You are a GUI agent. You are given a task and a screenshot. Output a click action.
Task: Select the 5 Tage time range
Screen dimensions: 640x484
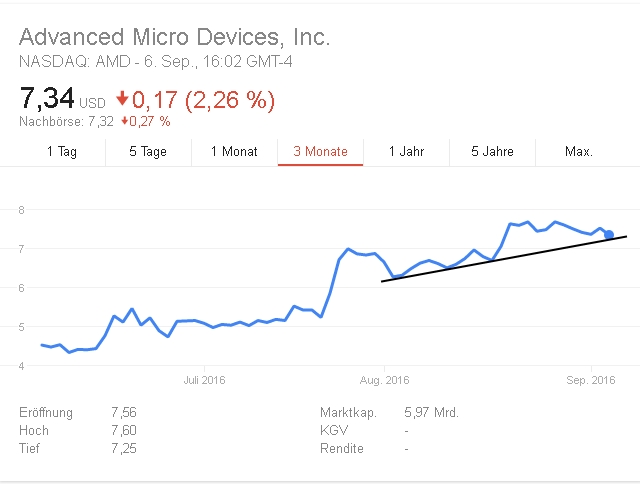[148, 151]
